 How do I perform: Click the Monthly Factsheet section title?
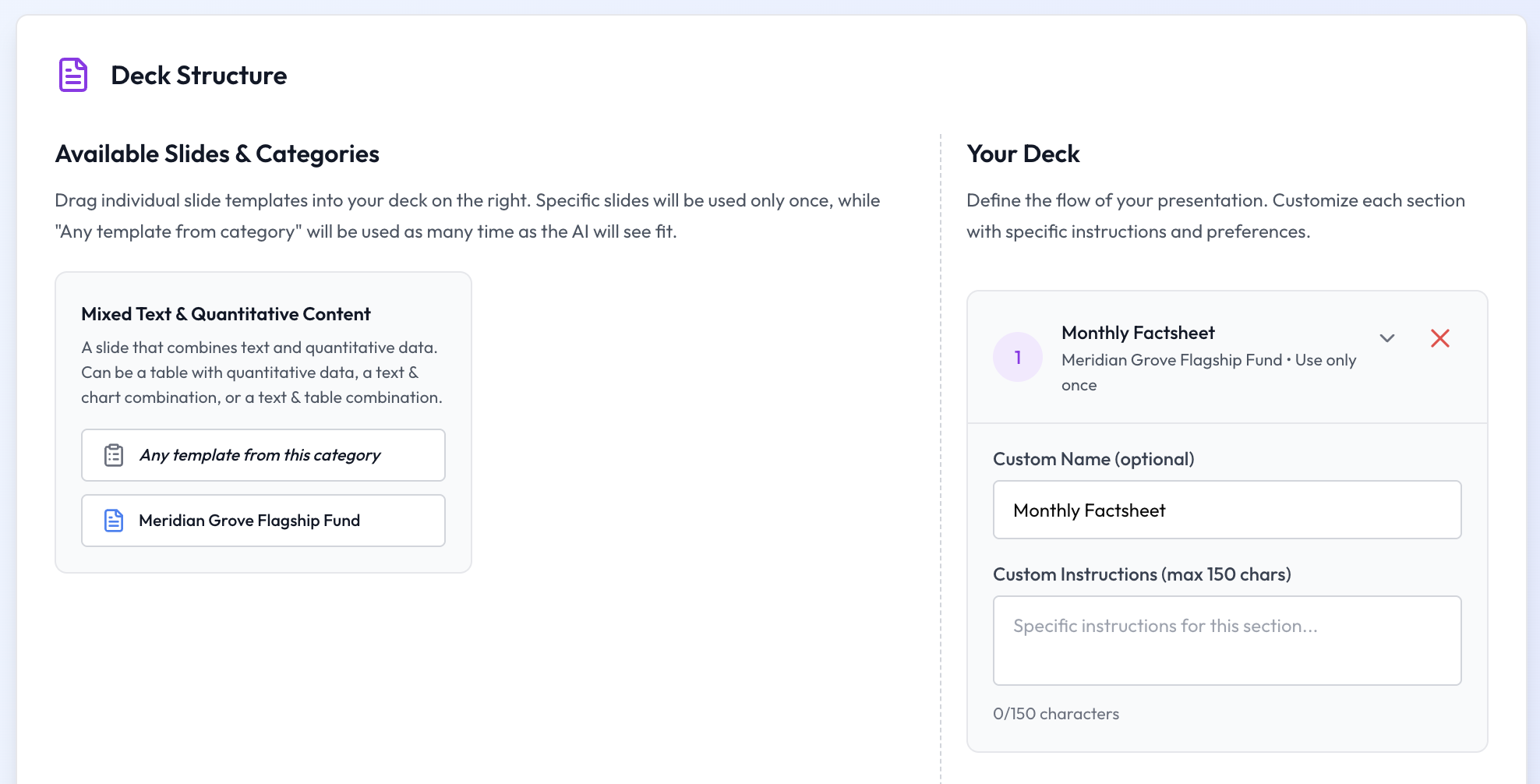[x=1137, y=333]
